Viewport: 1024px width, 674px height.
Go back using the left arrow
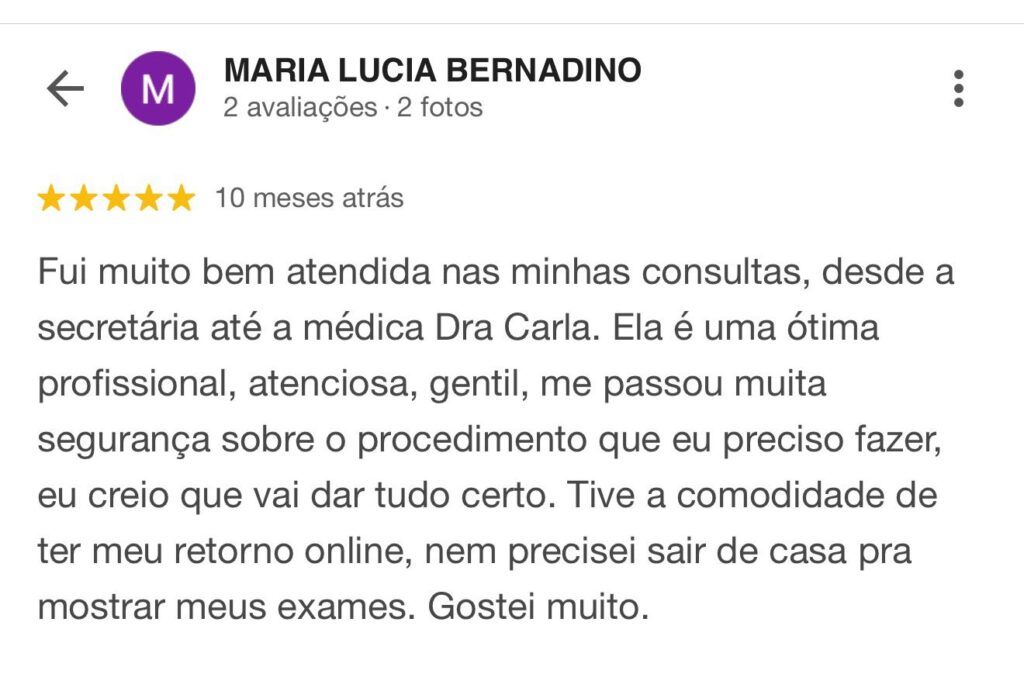(65, 89)
